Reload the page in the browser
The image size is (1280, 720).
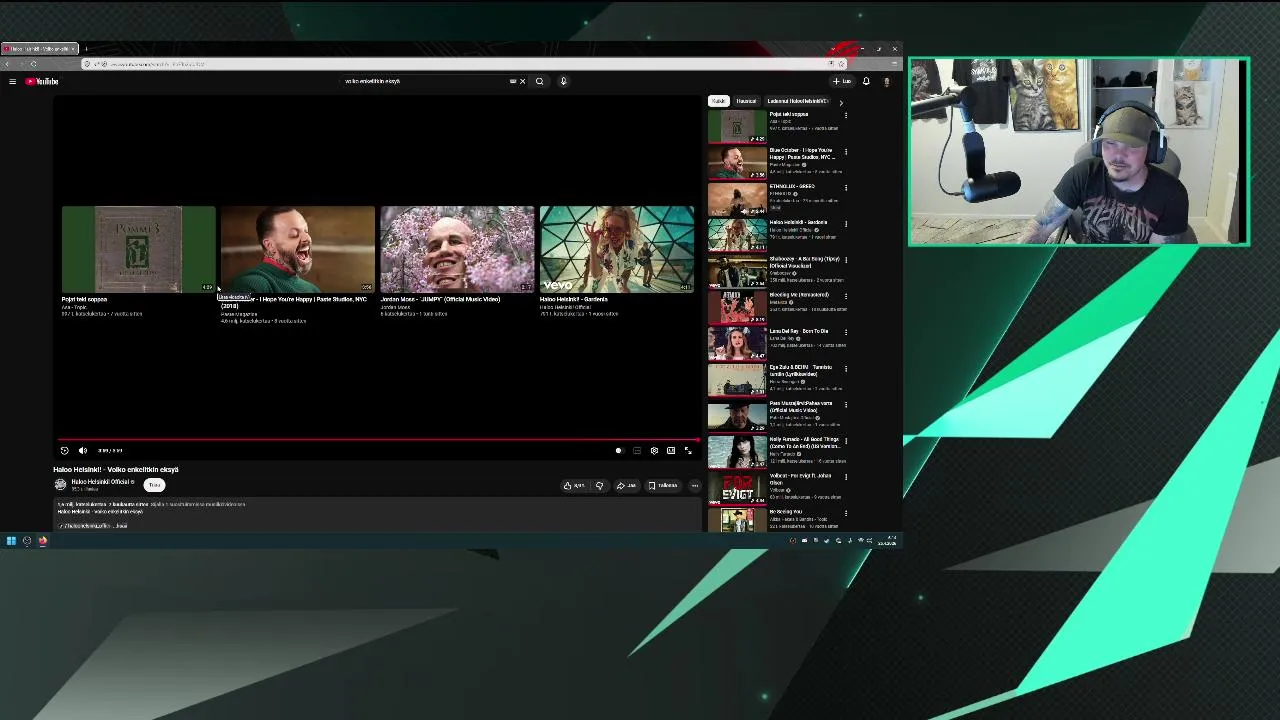(33, 64)
